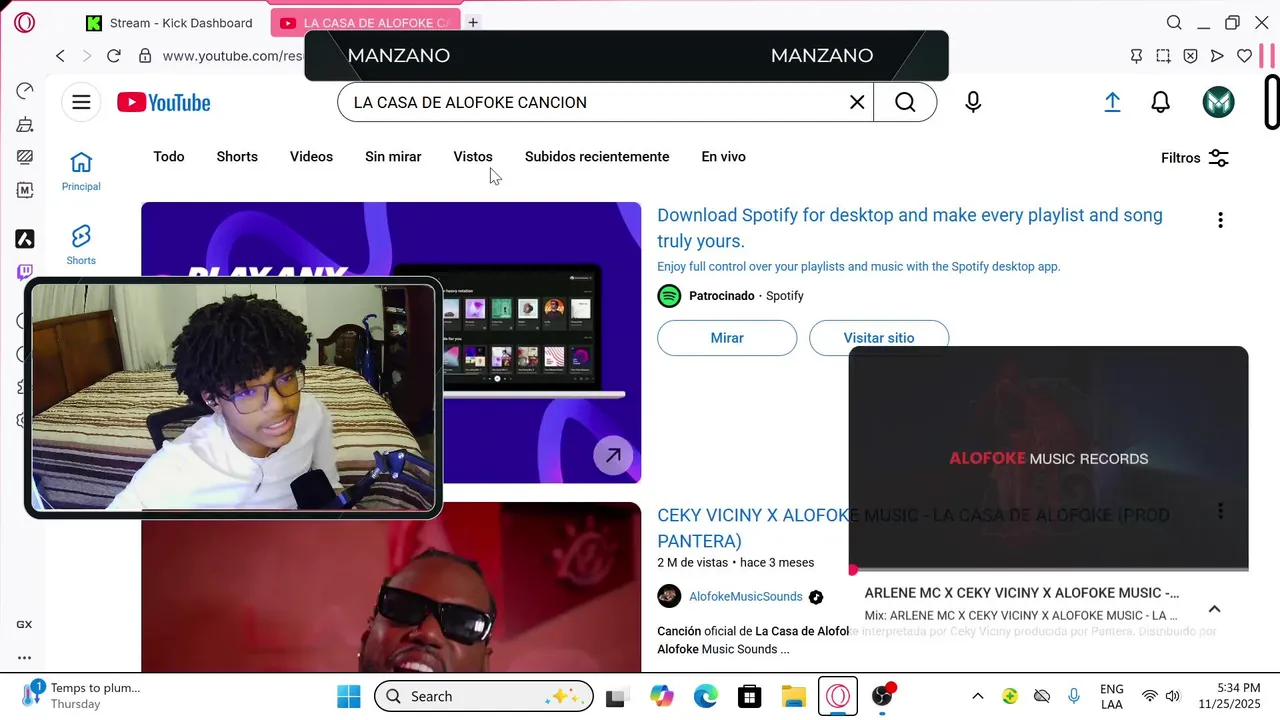Open the Spotify ad thumbnail

(391, 342)
